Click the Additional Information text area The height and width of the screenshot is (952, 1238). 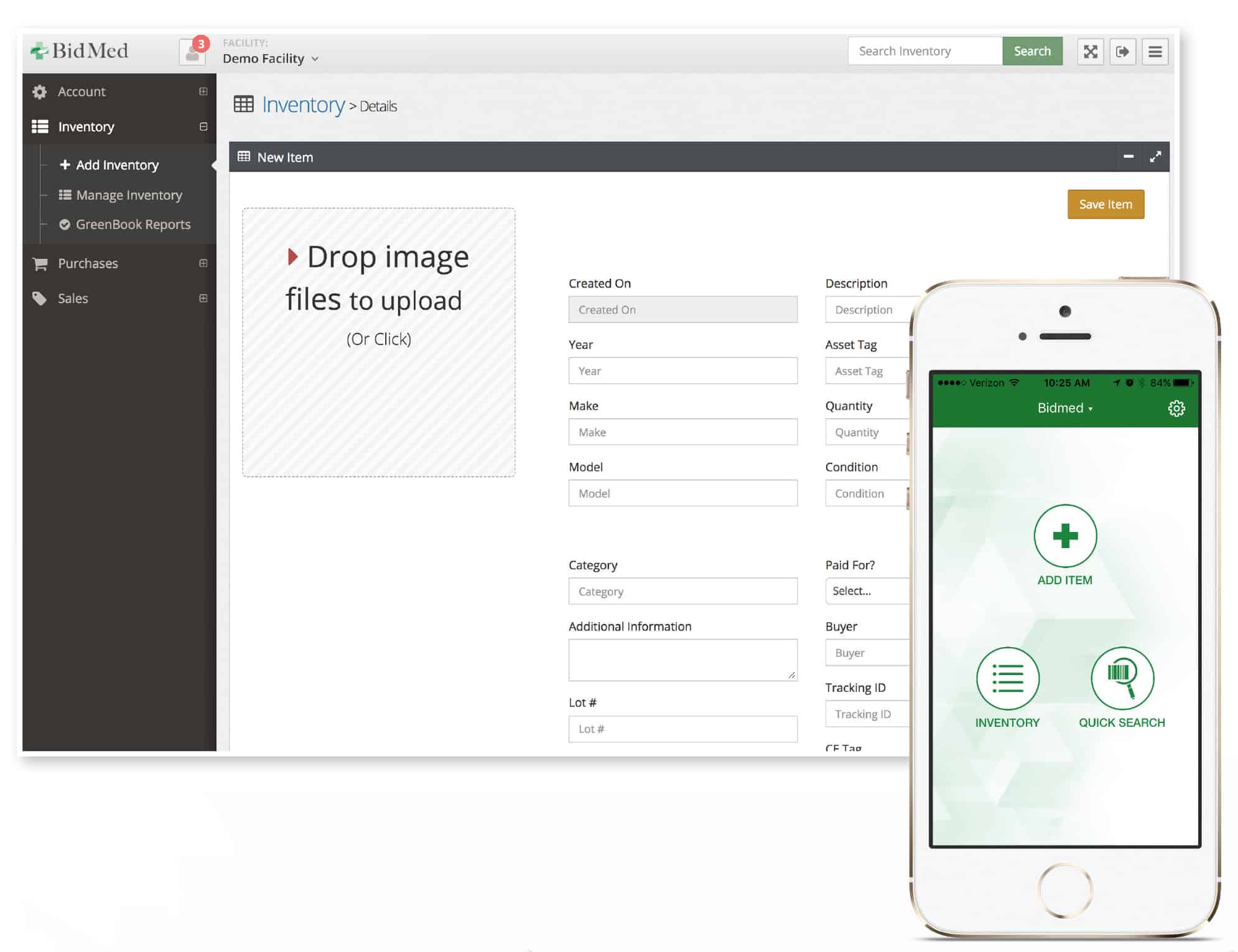click(682, 660)
